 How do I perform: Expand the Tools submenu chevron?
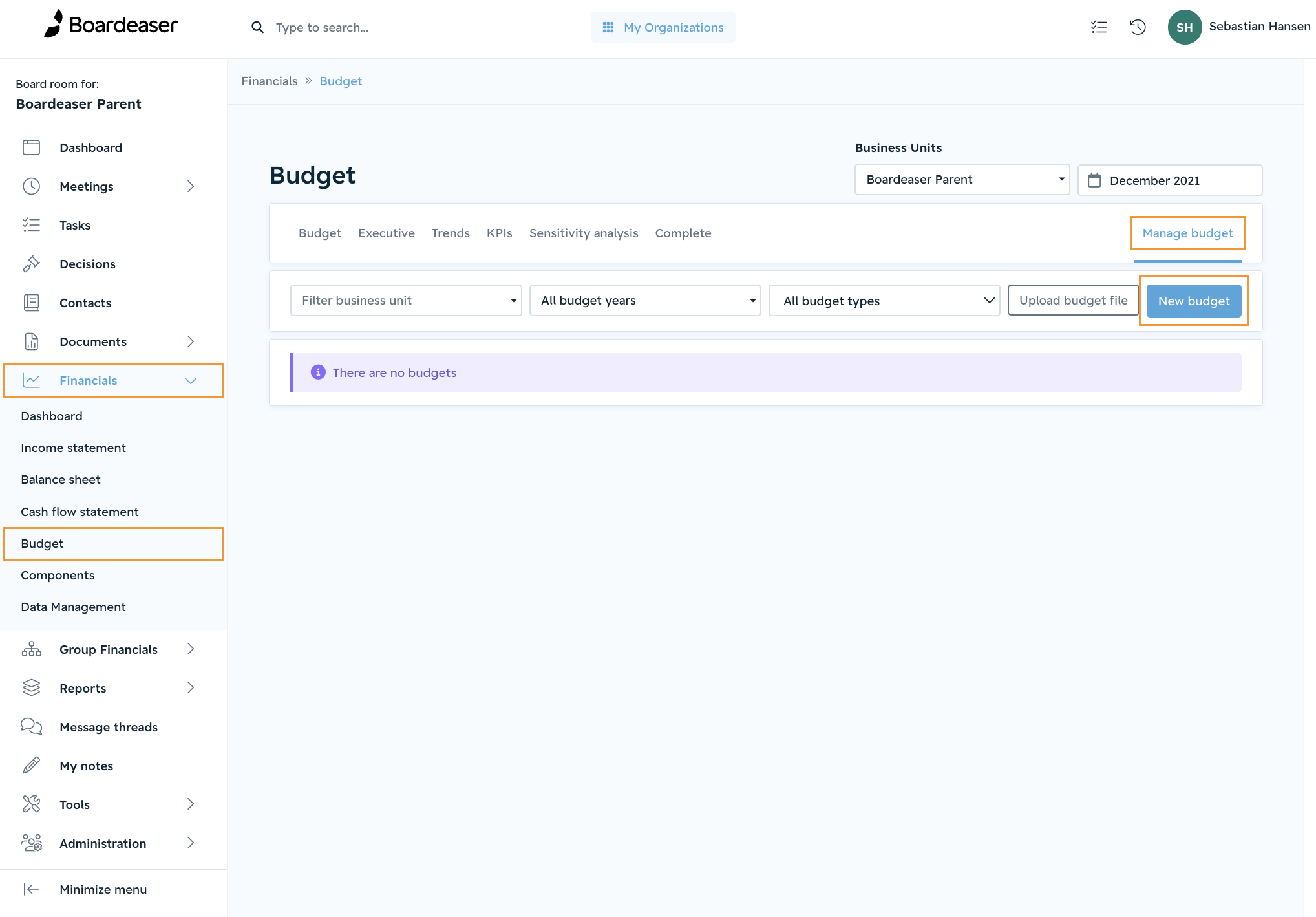(x=191, y=804)
